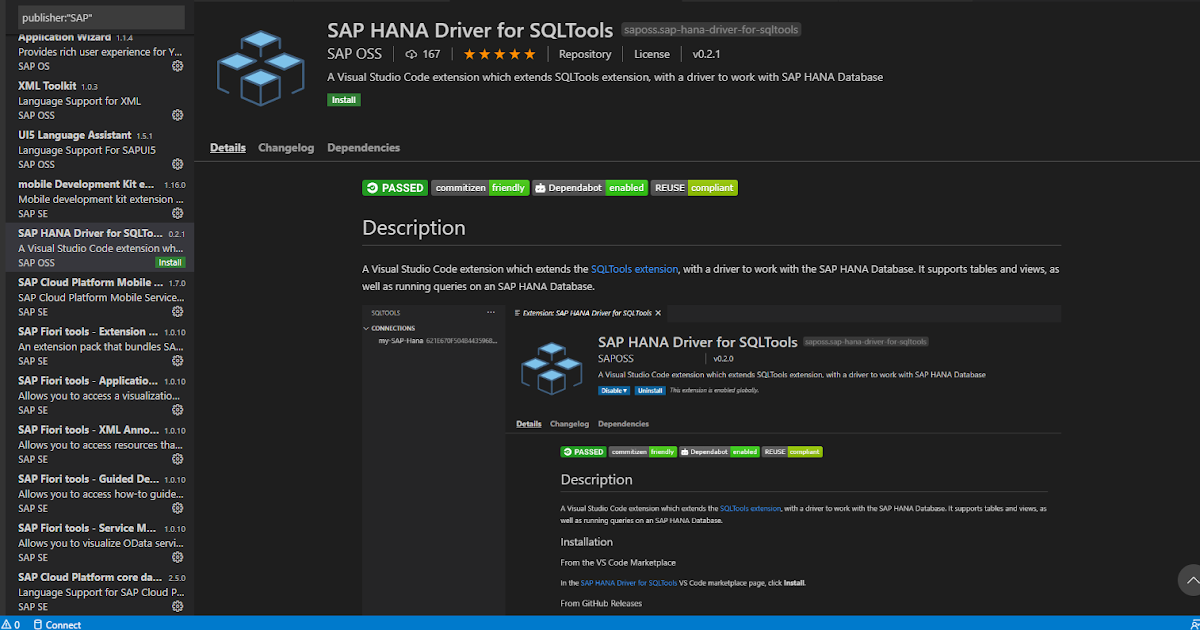The height and width of the screenshot is (630, 1200).
Task: Click the scroll-to-top arrow button
Action: point(1189,579)
